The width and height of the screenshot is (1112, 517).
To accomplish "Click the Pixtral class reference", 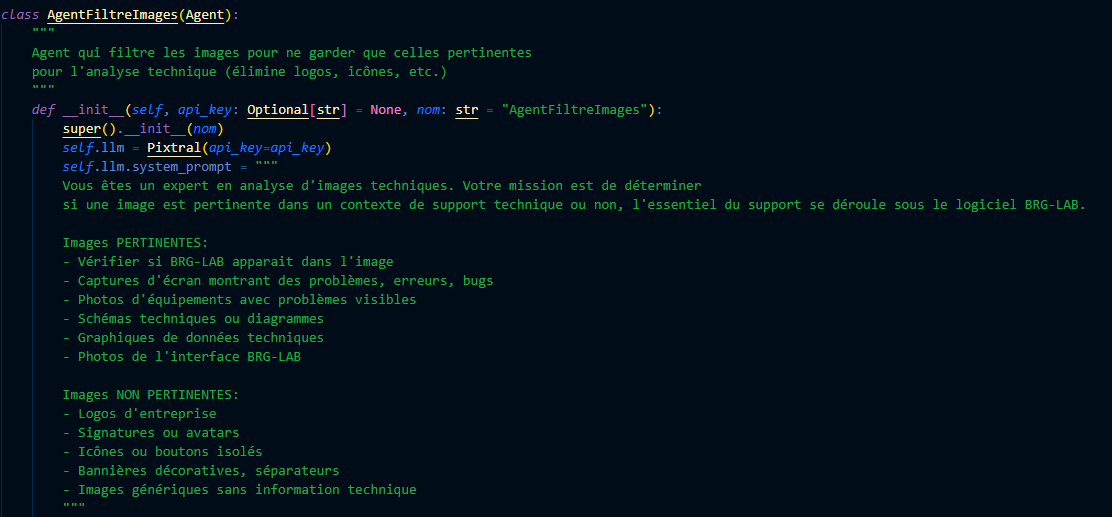I will [x=170, y=147].
